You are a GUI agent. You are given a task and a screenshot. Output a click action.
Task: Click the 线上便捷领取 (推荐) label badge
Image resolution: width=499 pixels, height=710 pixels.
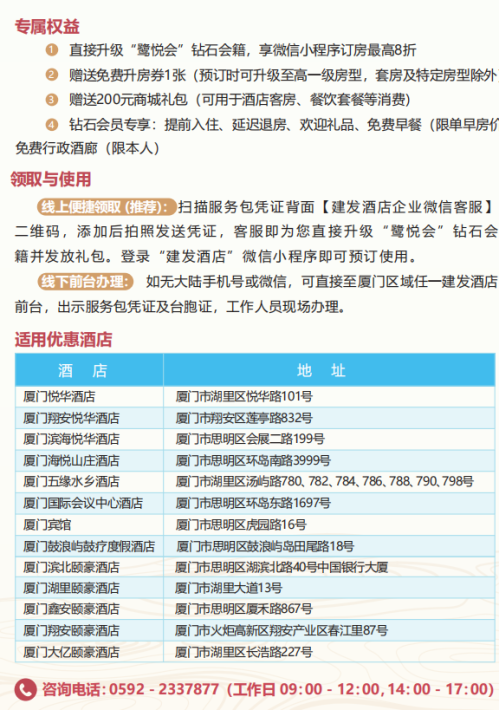click(107, 207)
